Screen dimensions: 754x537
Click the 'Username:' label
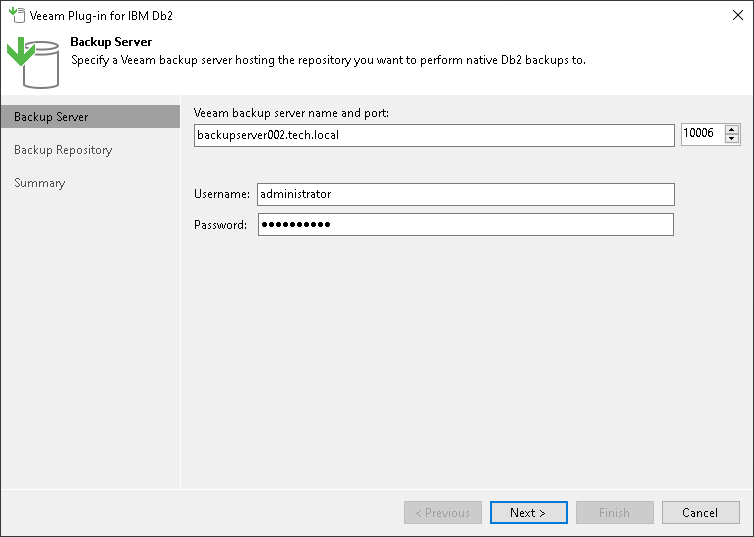[222, 194]
